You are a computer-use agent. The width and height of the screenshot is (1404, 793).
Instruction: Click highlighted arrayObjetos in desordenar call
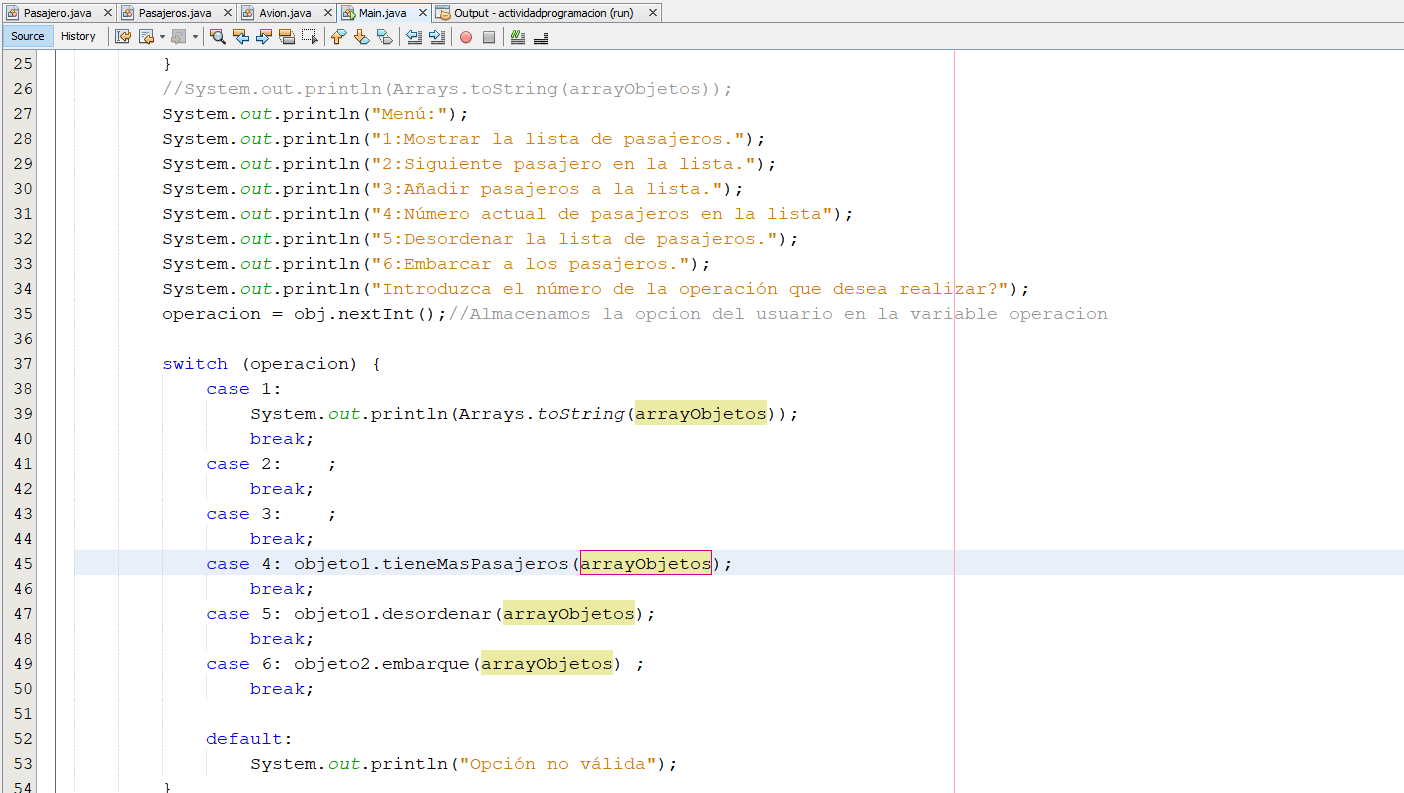[x=569, y=614]
